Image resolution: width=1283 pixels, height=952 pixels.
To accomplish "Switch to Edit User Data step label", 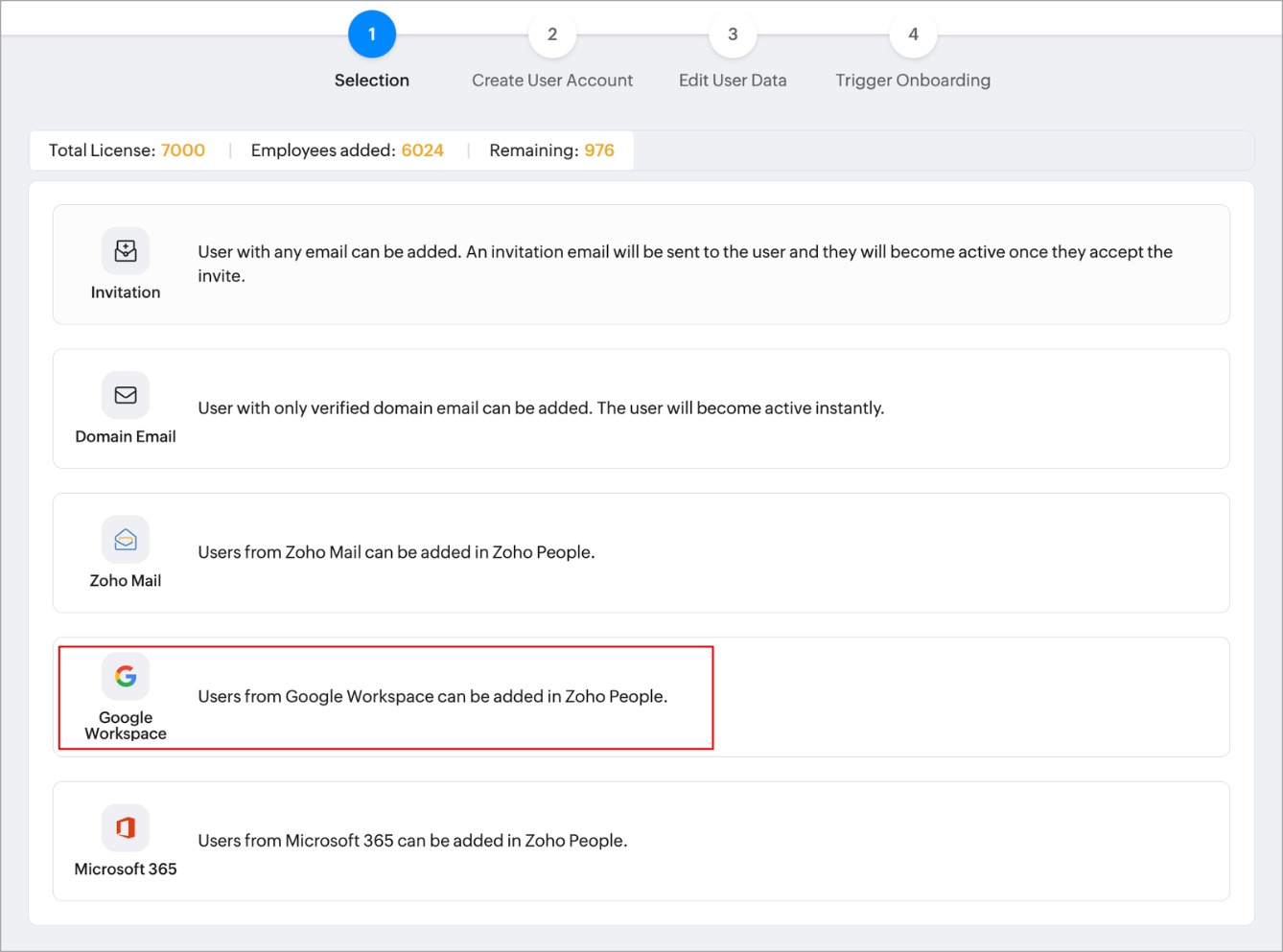I will click(733, 81).
